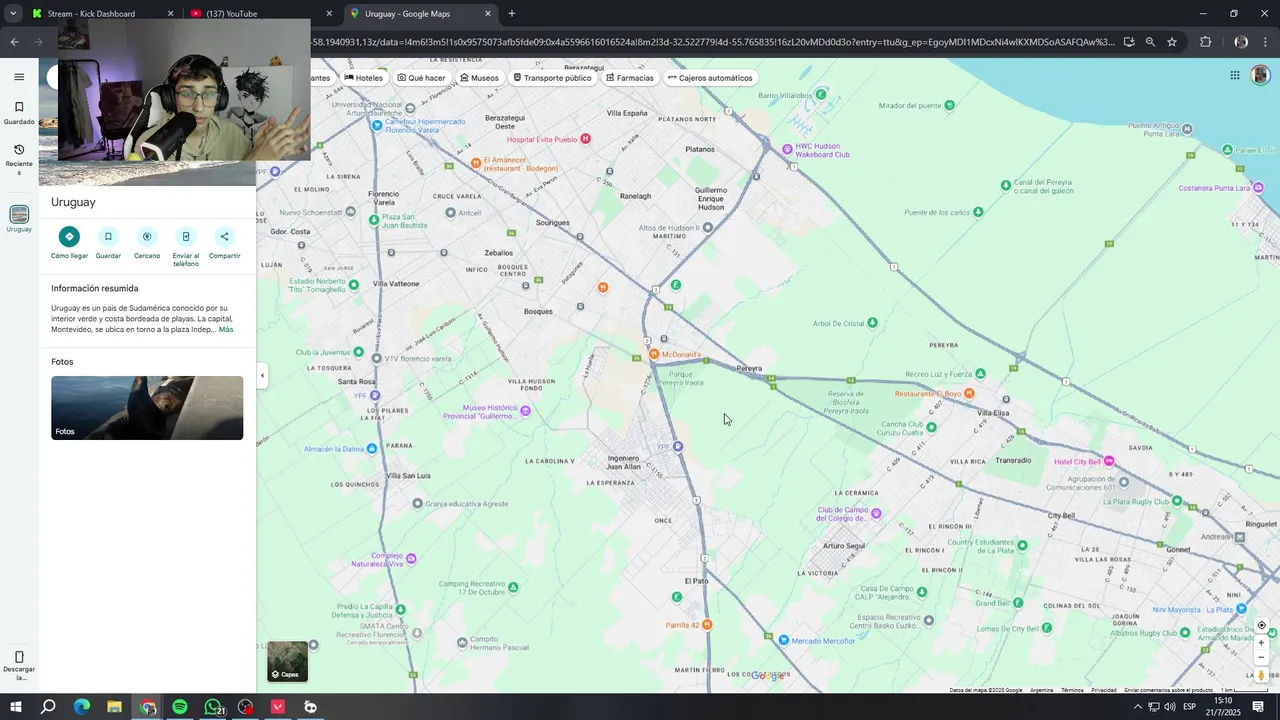Open Chrome three-dot menu
This screenshot has width=1280, height=720.
[1267, 42]
